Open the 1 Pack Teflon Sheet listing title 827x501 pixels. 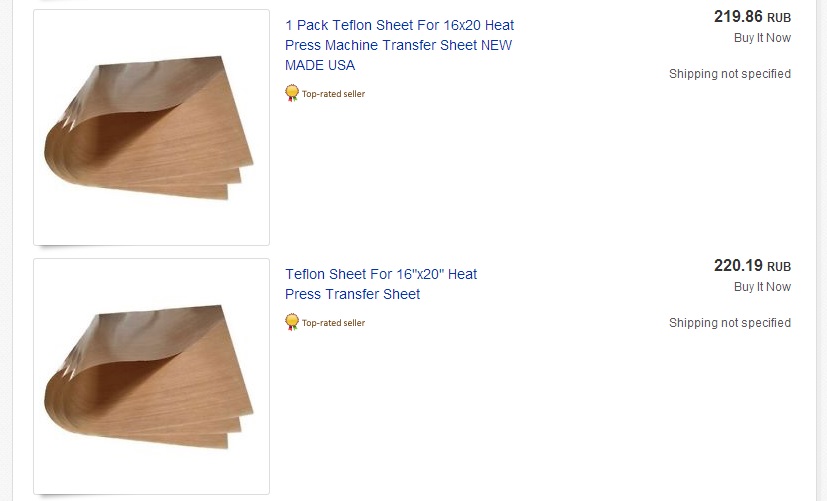(399, 45)
